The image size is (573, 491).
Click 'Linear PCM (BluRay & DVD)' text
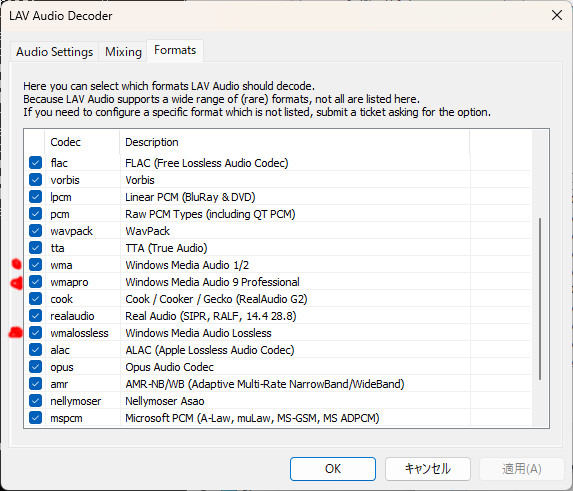point(190,197)
